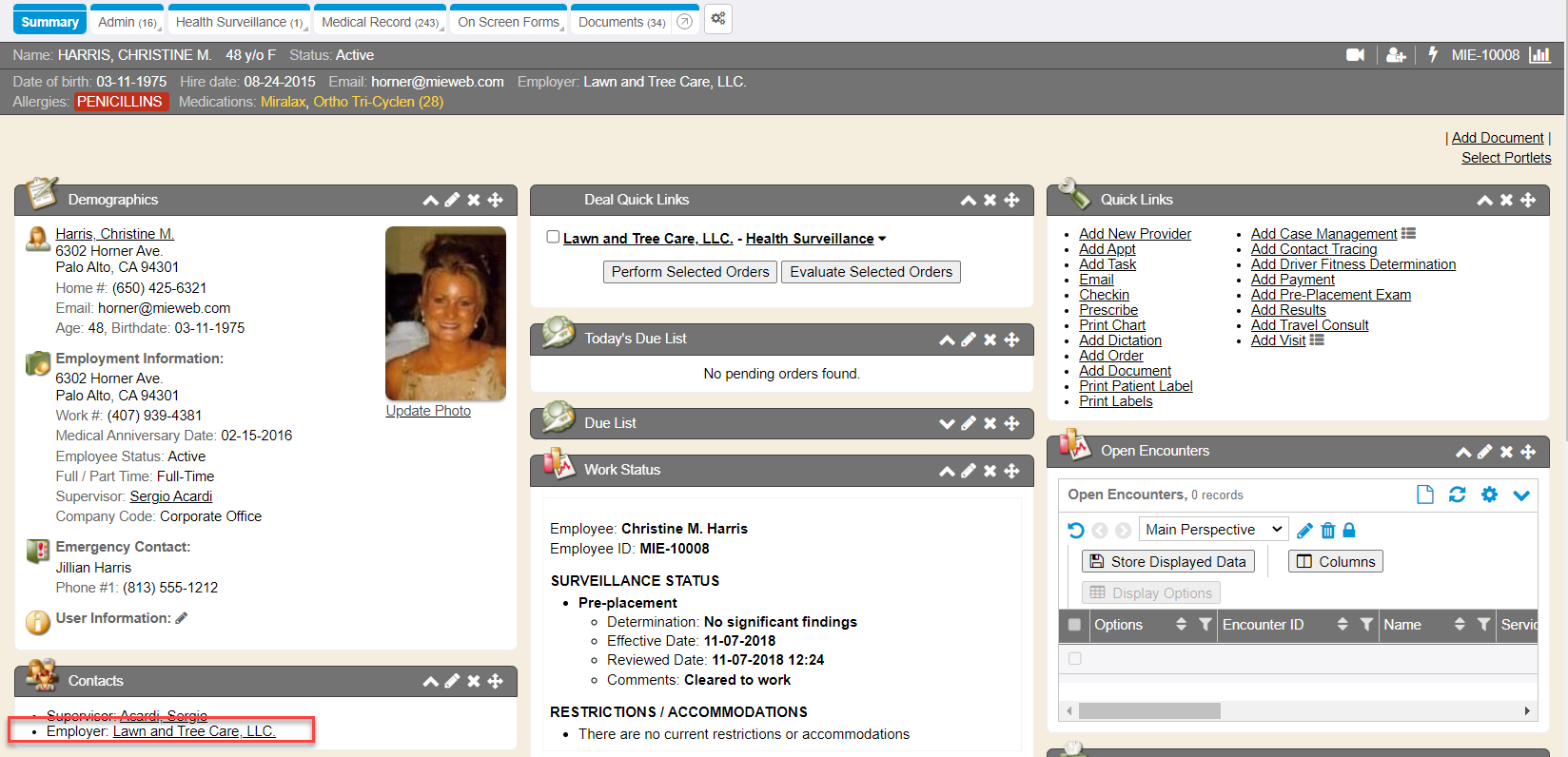Click the refresh icon in Open Encounters
This screenshot has width=1568, height=757.
click(1457, 495)
